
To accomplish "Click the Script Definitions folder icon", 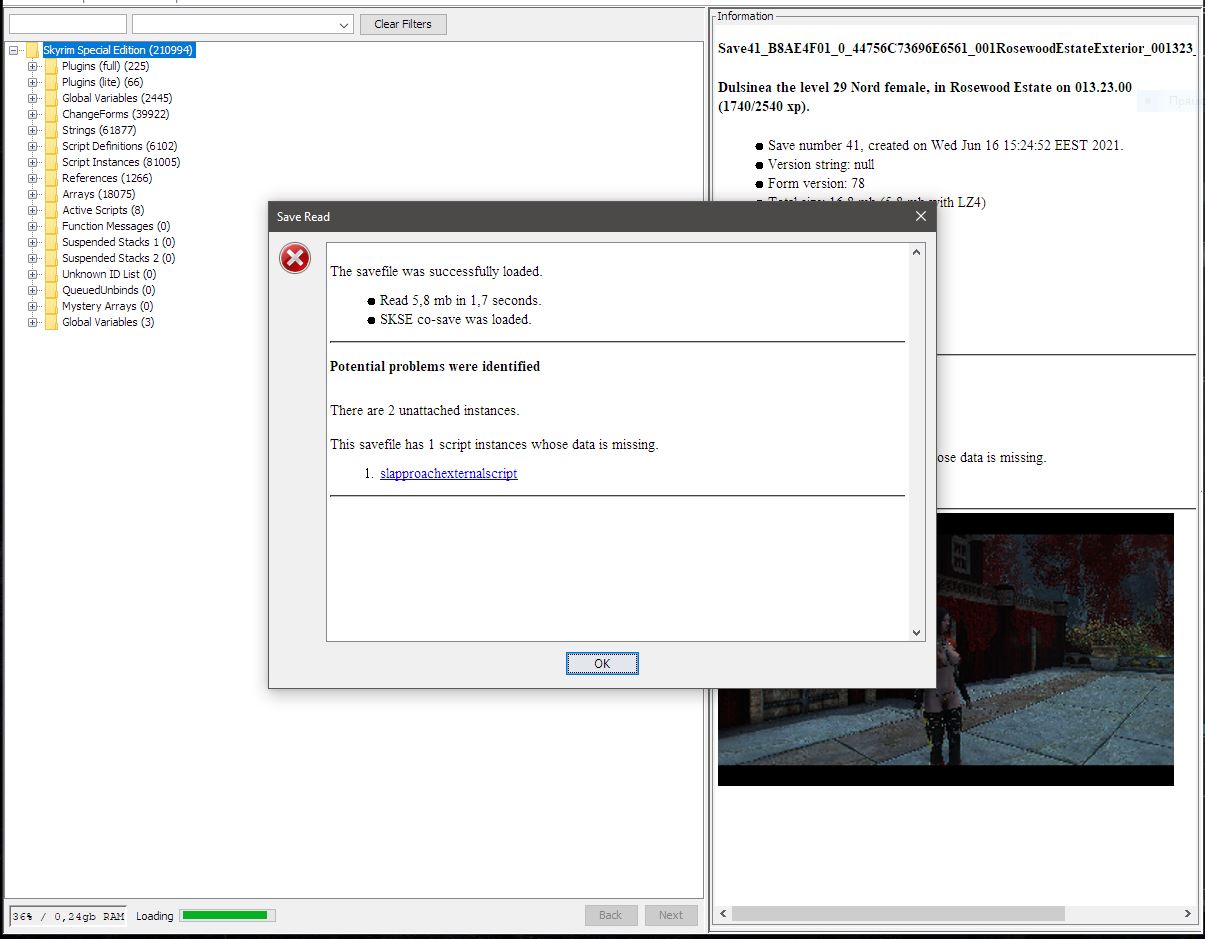I will (51, 146).
